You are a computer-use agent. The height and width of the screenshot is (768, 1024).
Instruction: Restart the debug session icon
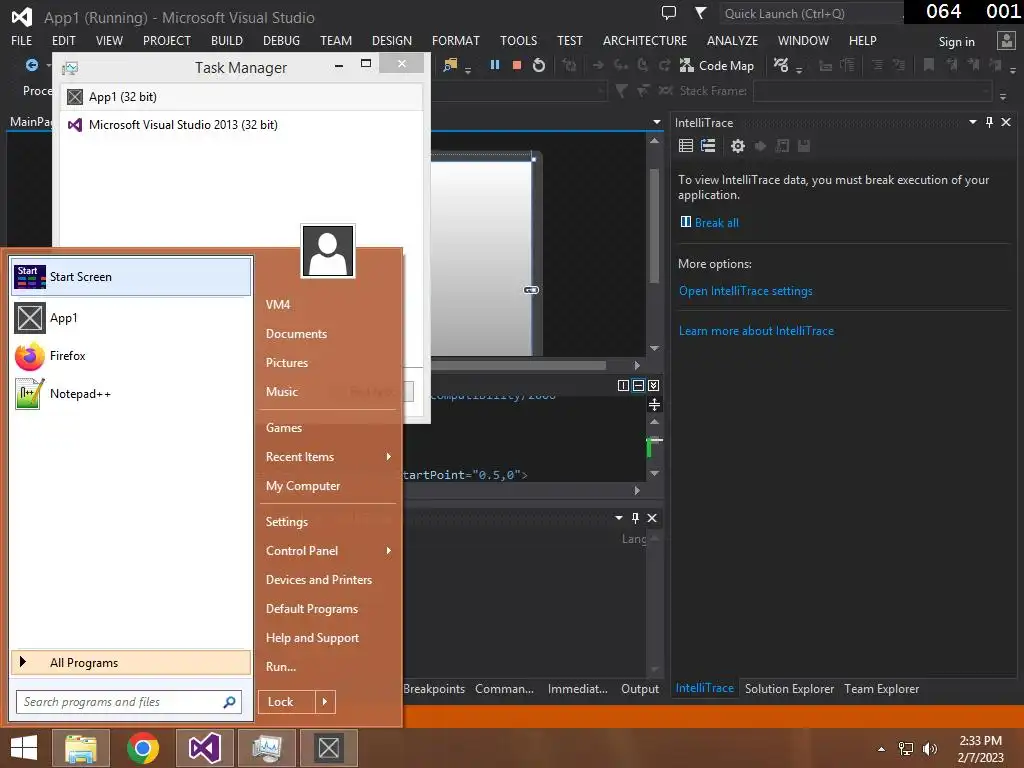coord(539,65)
